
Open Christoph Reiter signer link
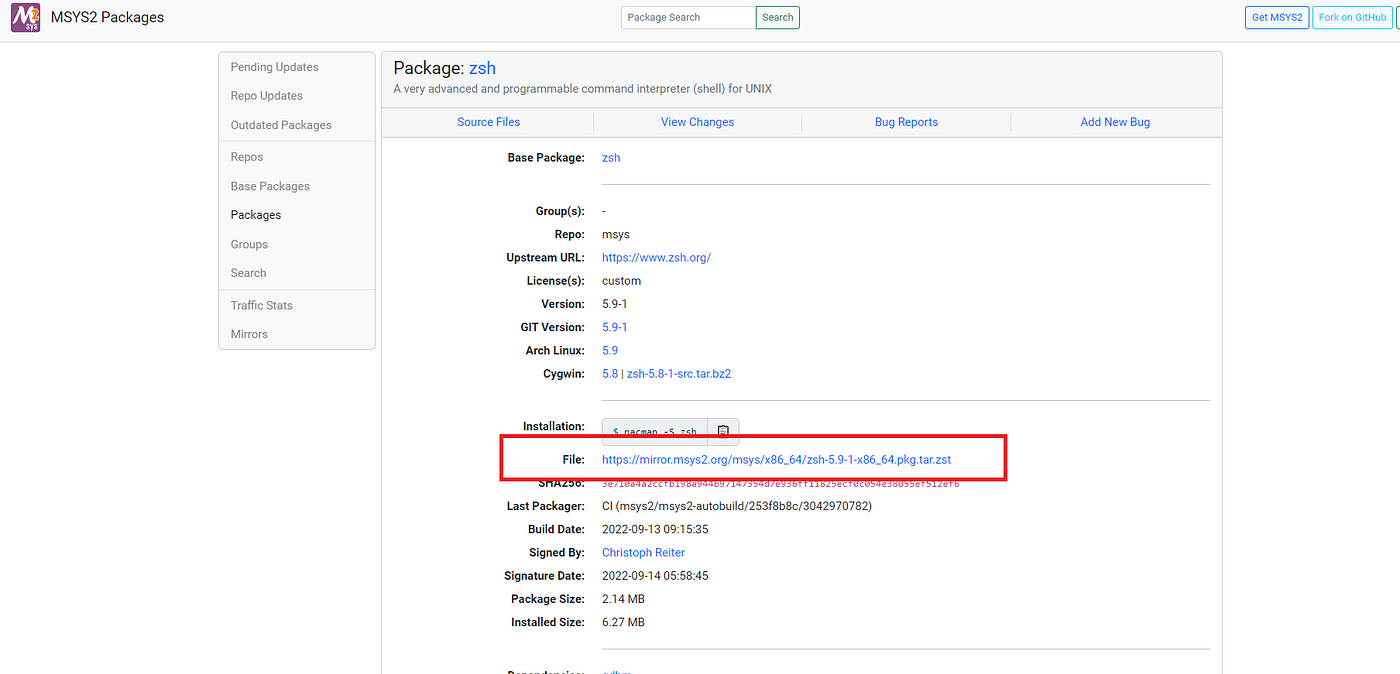tap(643, 553)
